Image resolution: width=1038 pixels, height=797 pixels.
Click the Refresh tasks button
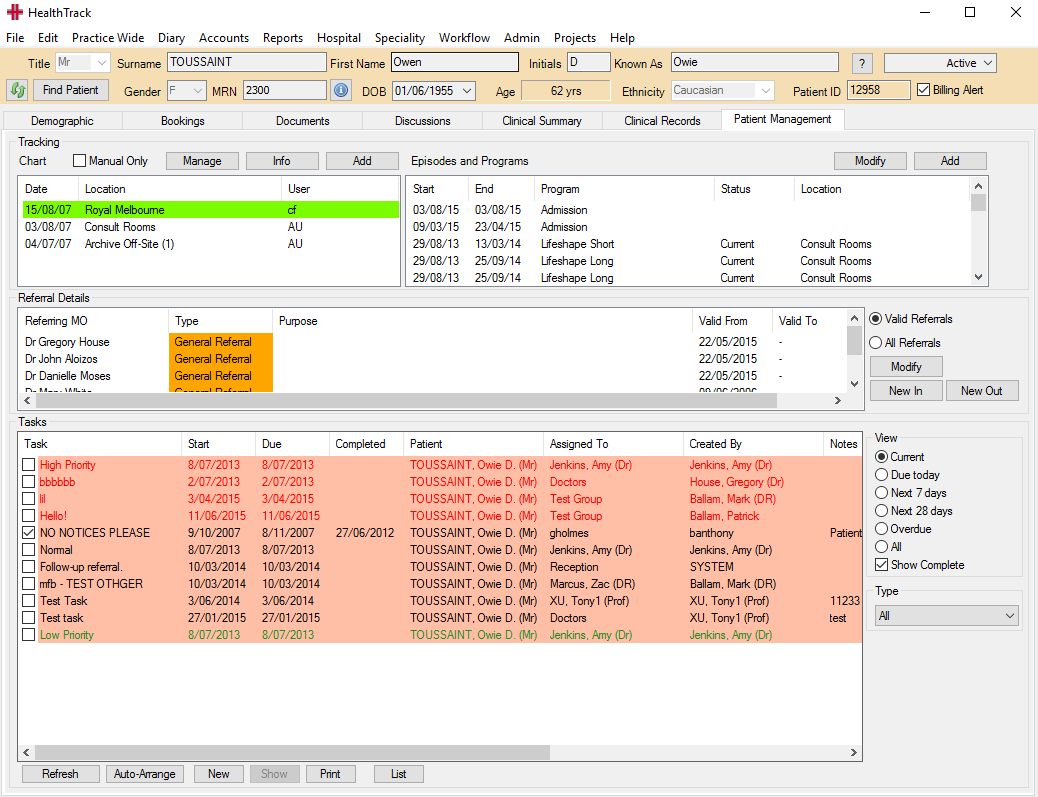pos(60,774)
